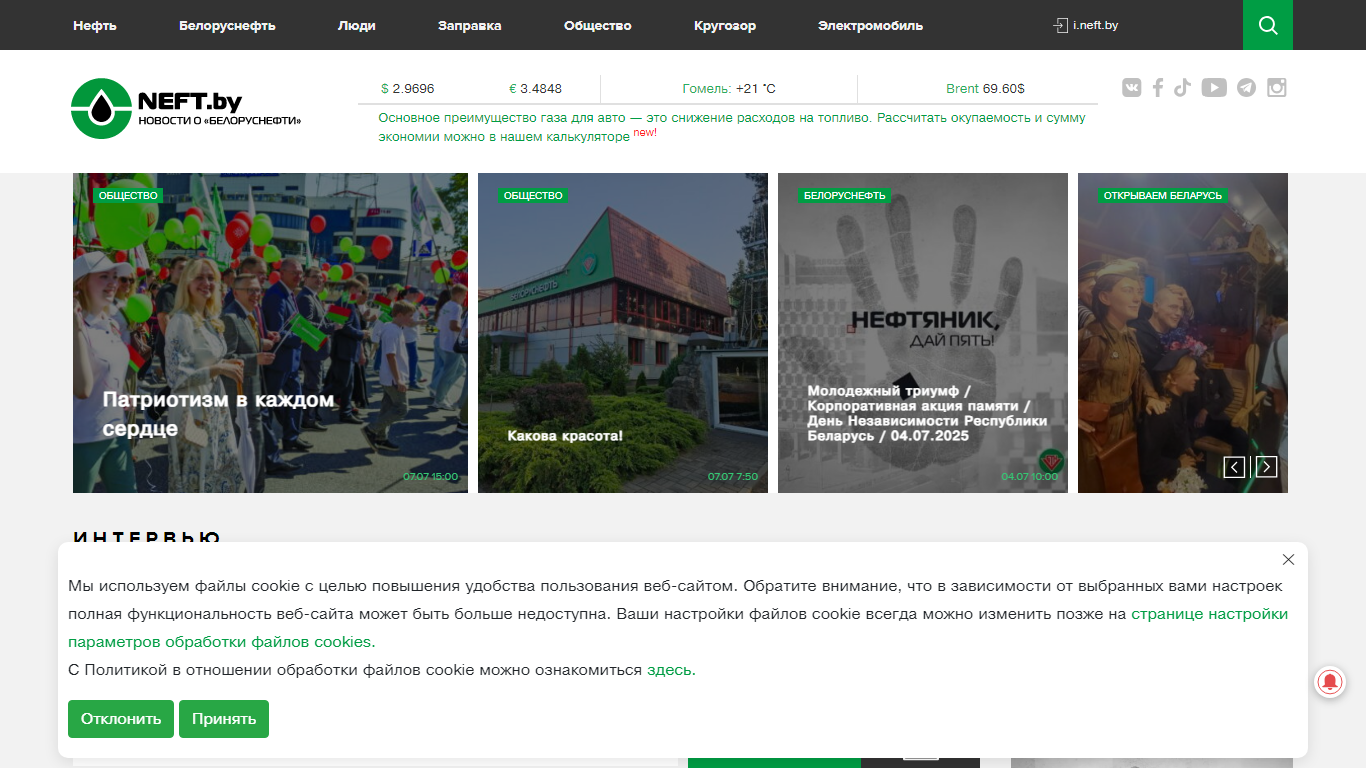
Task: Open the VK social page icon
Action: [1132, 88]
